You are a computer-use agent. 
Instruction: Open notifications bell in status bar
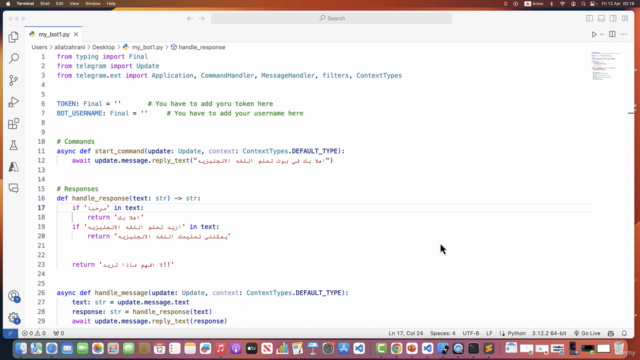[624, 333]
